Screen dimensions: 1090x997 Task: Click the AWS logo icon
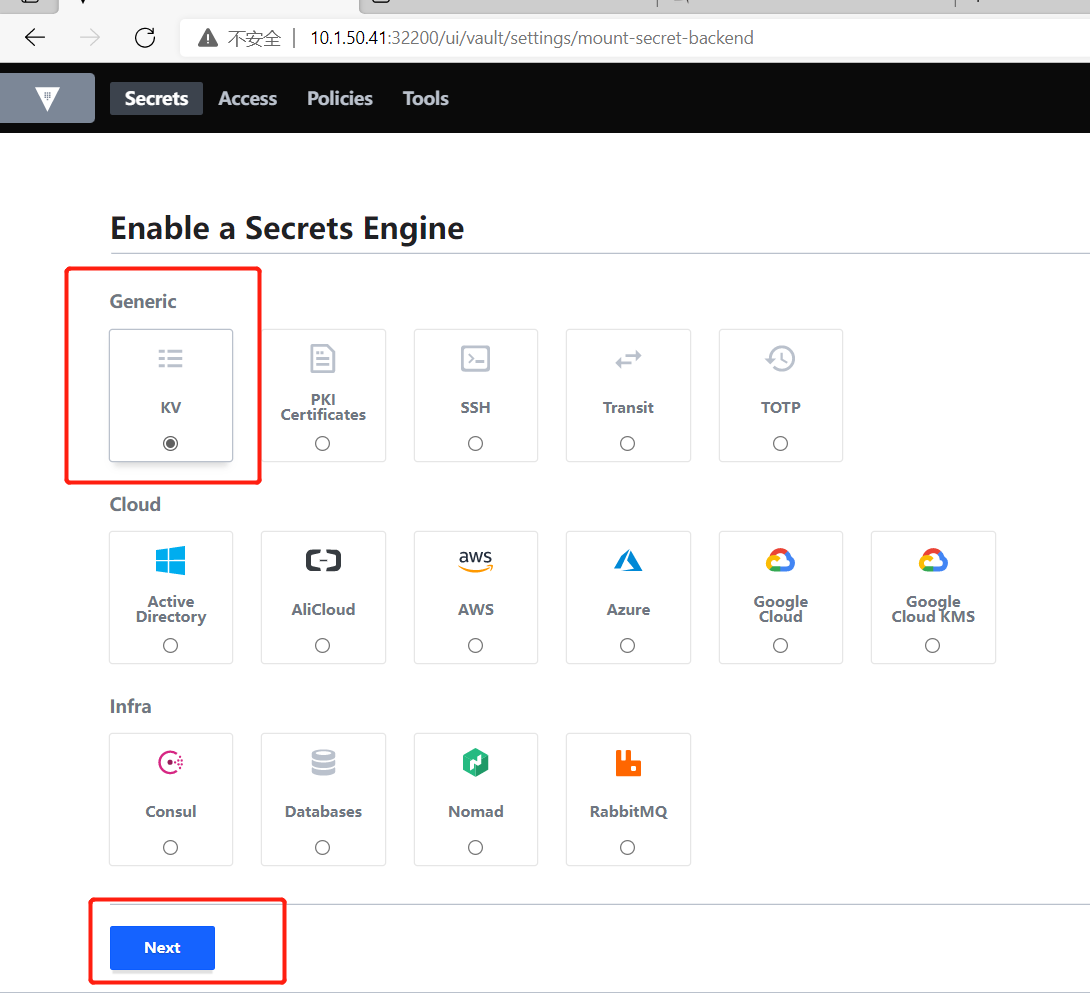pyautogui.click(x=475, y=560)
